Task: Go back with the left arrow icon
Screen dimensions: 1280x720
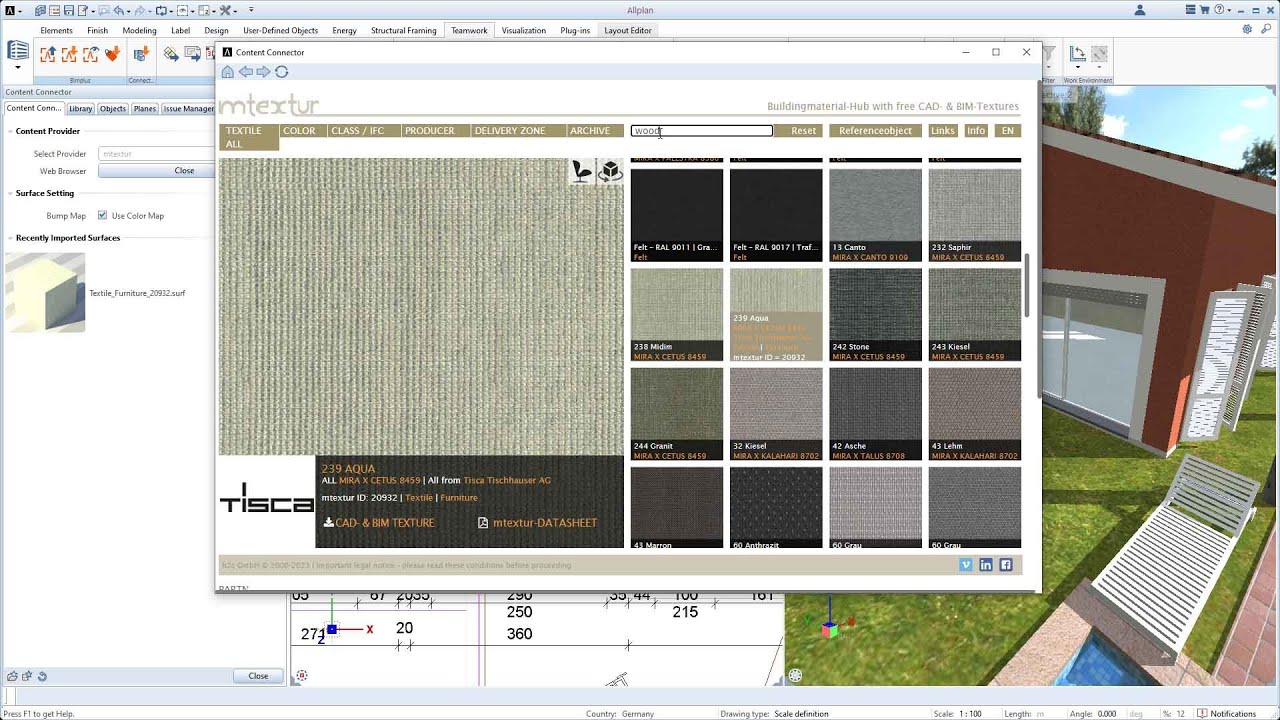Action: point(245,72)
